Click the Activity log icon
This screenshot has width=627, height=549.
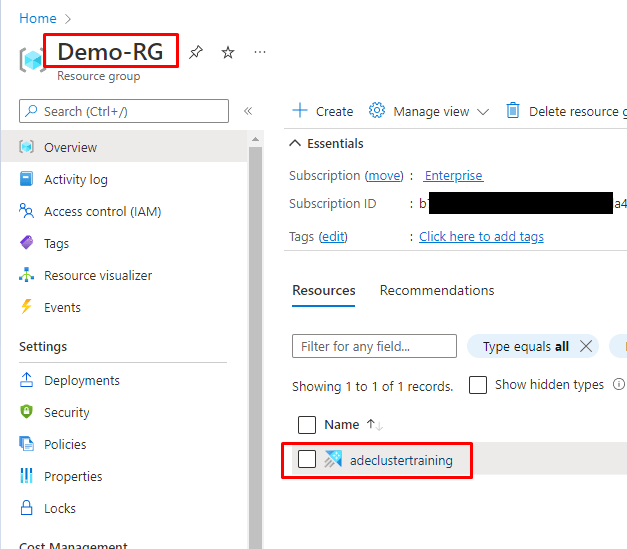point(26,179)
